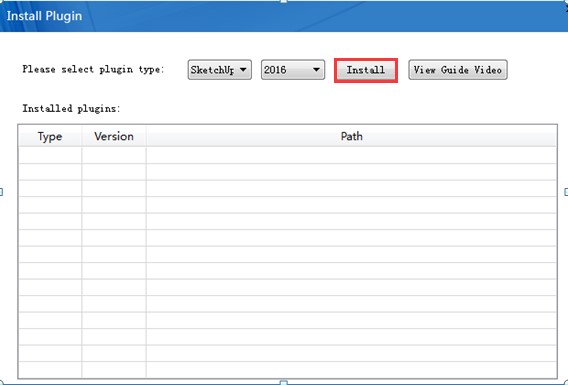
Task: Click the right edge selection handle
Action: (x=566, y=192)
